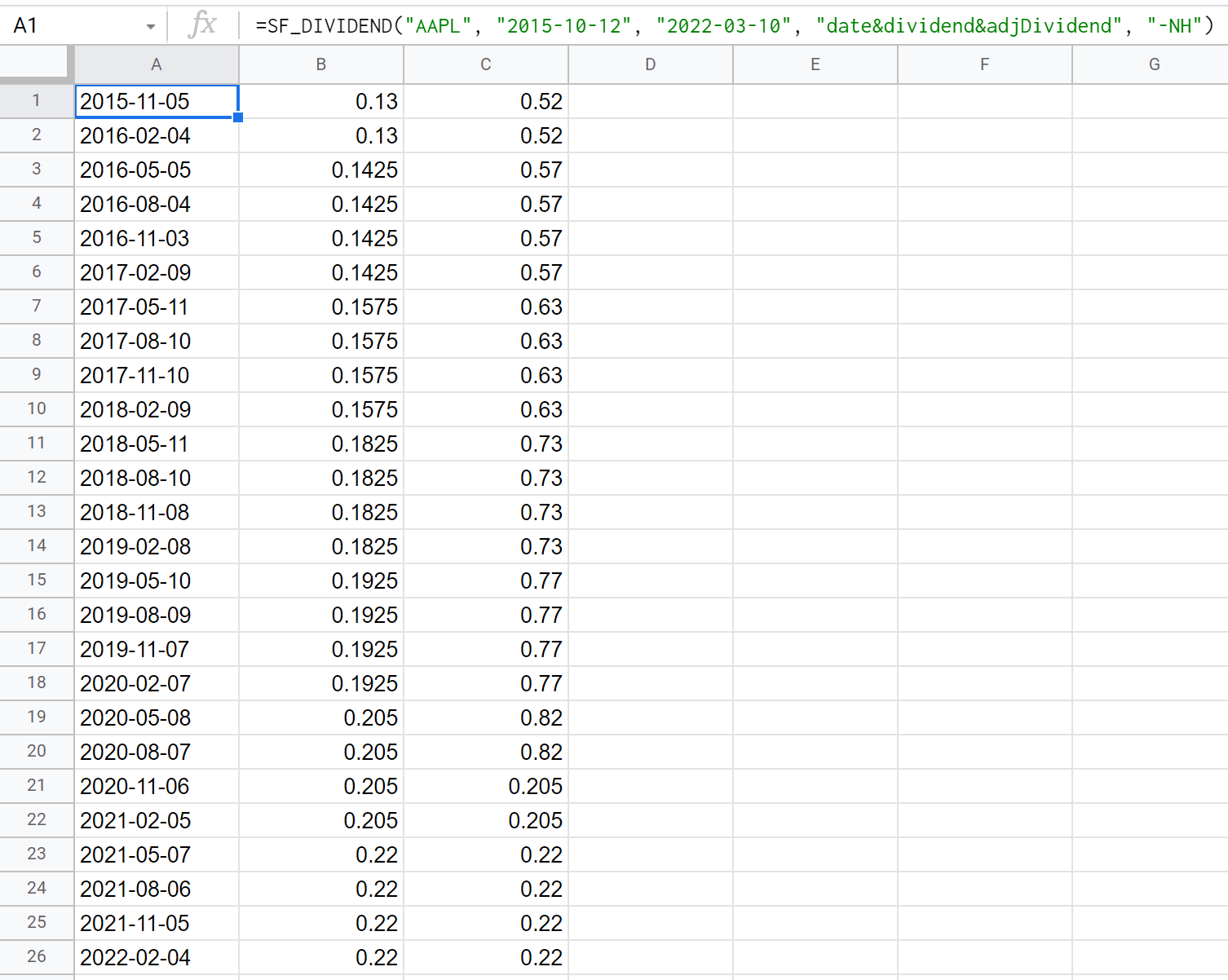Click empty cell D1
Viewport: 1228px width, 980px height.
[x=651, y=101]
